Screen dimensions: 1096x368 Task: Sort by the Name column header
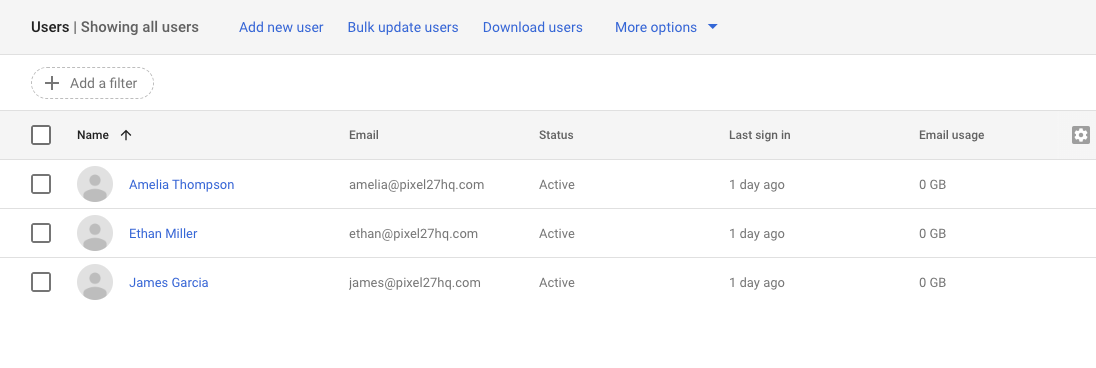coord(93,135)
